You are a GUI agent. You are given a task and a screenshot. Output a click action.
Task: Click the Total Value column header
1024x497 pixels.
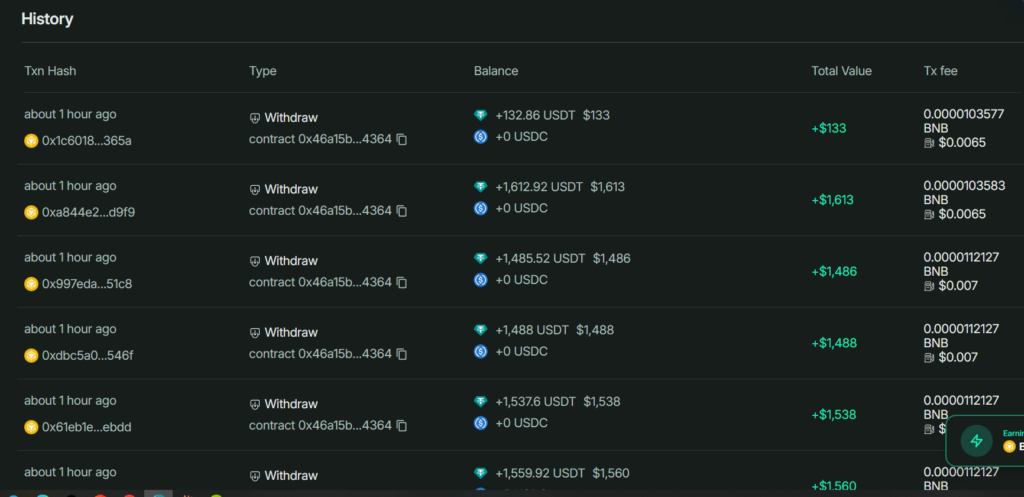[x=841, y=71]
